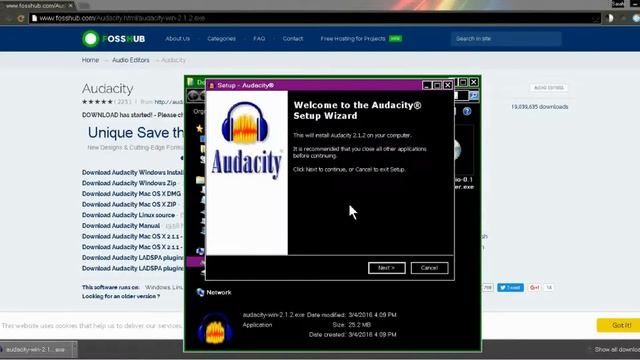Click Show all downloads link

[617, 349]
